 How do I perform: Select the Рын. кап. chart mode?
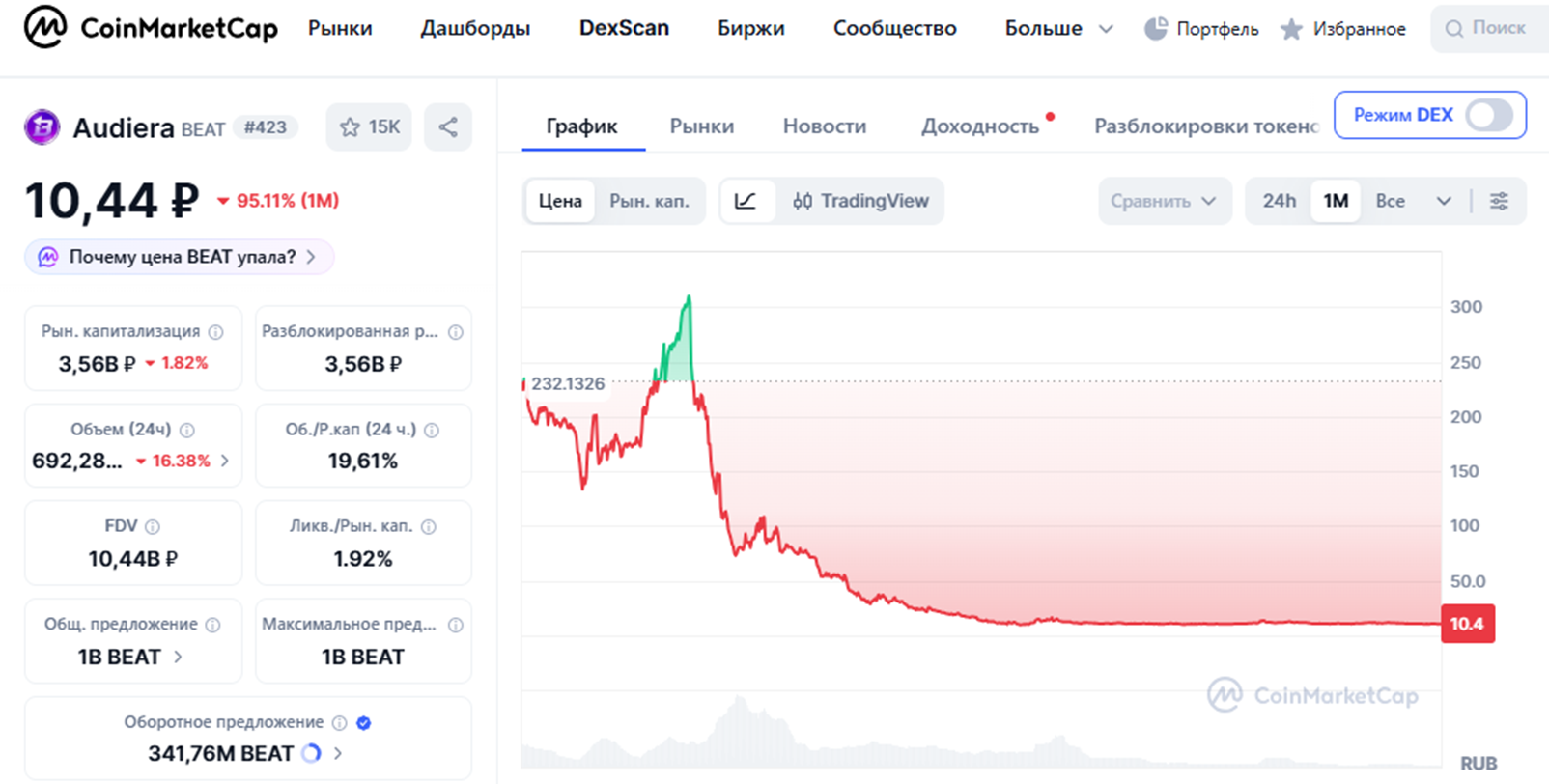pos(649,201)
